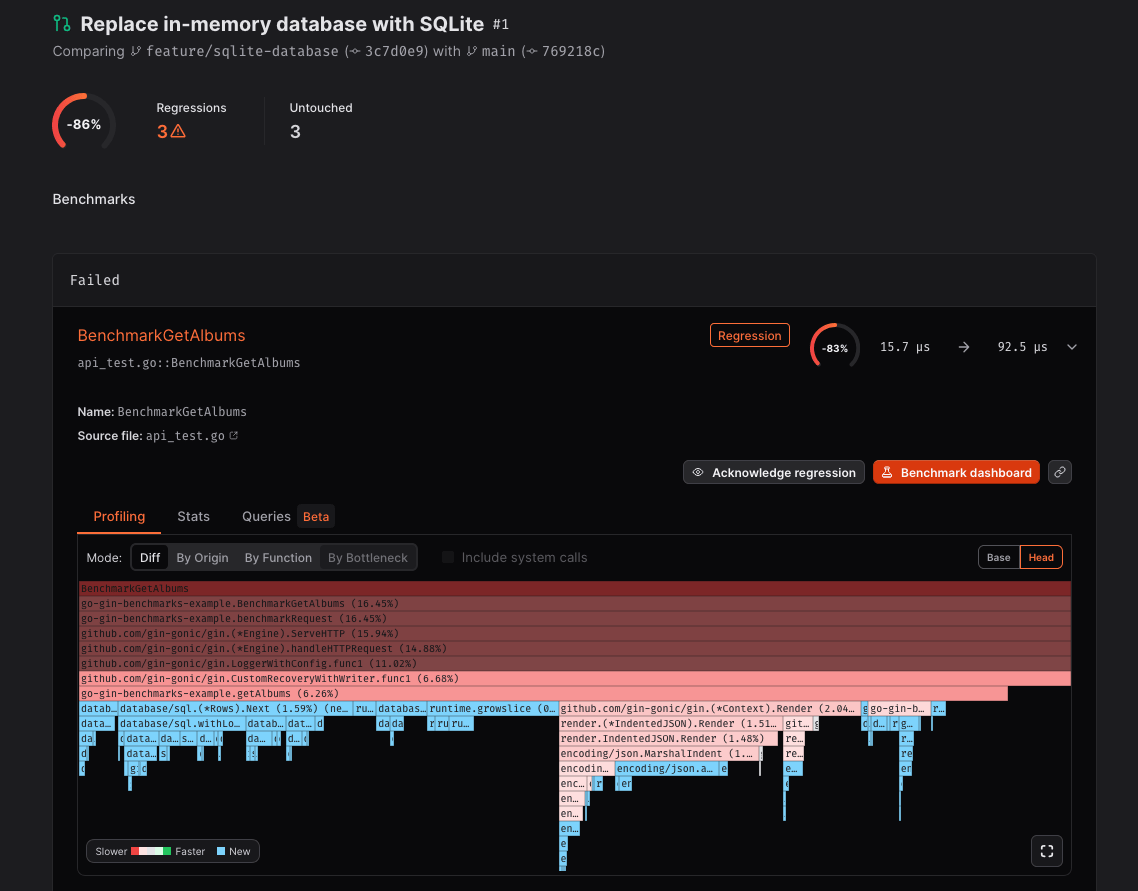This screenshot has height=891, width=1138.
Task: Select root BenchmarkGetAlbums flame graph frame
Action: pos(575,588)
